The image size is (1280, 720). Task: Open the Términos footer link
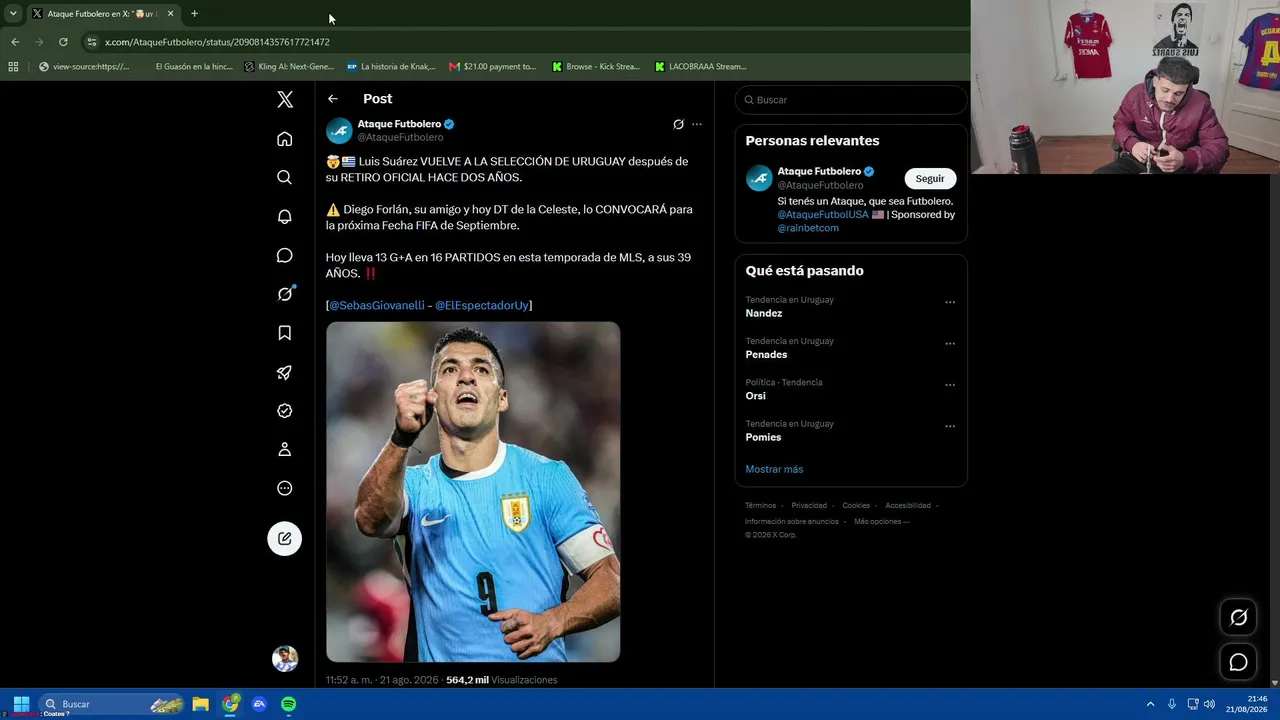tap(760, 506)
